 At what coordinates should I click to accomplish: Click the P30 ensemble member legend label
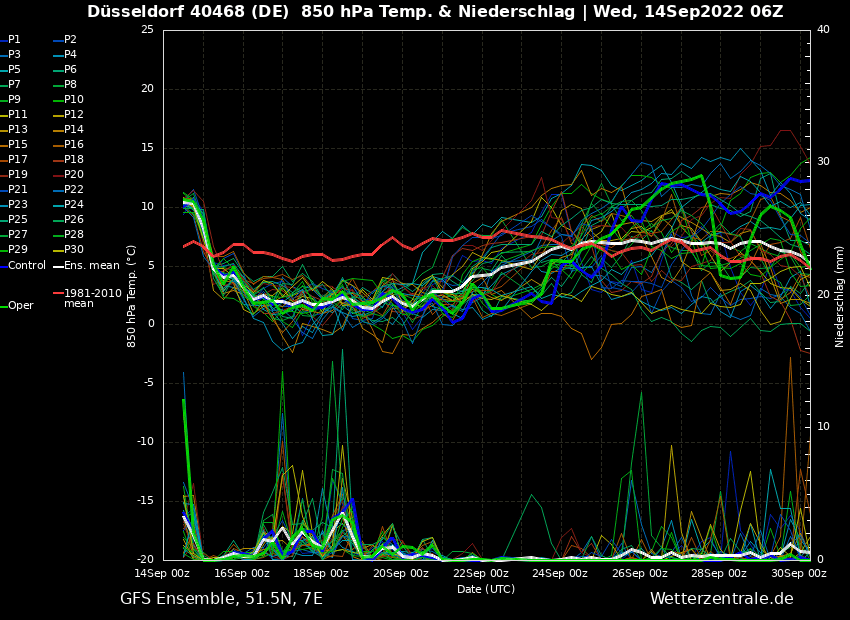point(74,250)
